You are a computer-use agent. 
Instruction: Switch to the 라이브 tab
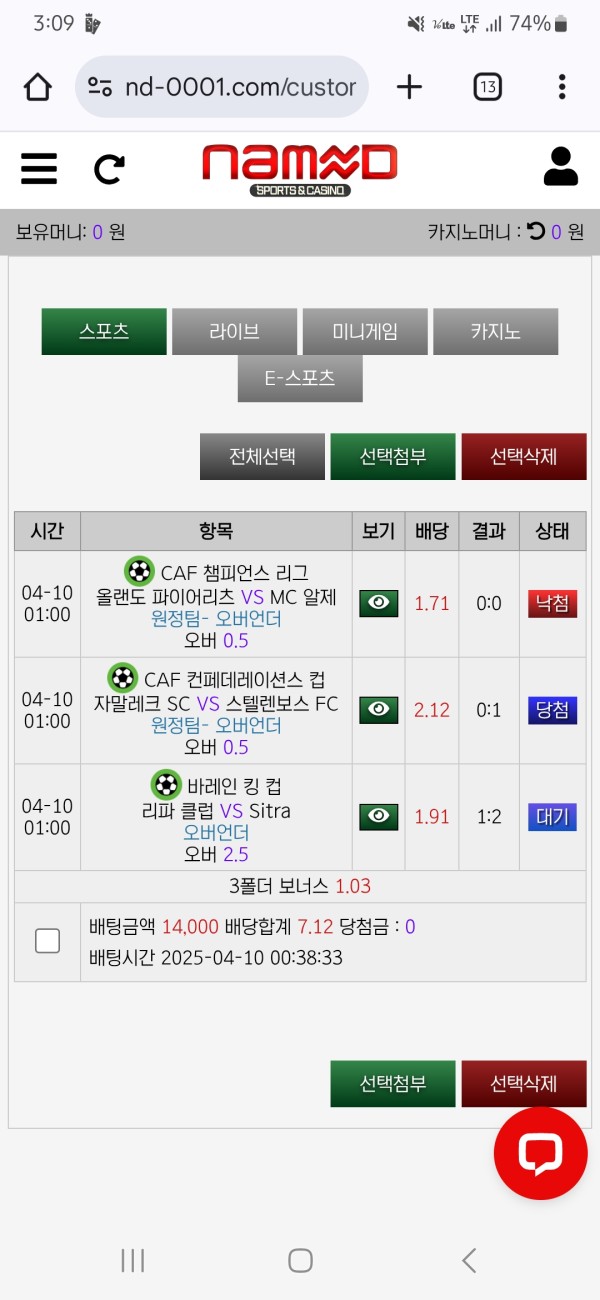click(x=234, y=332)
